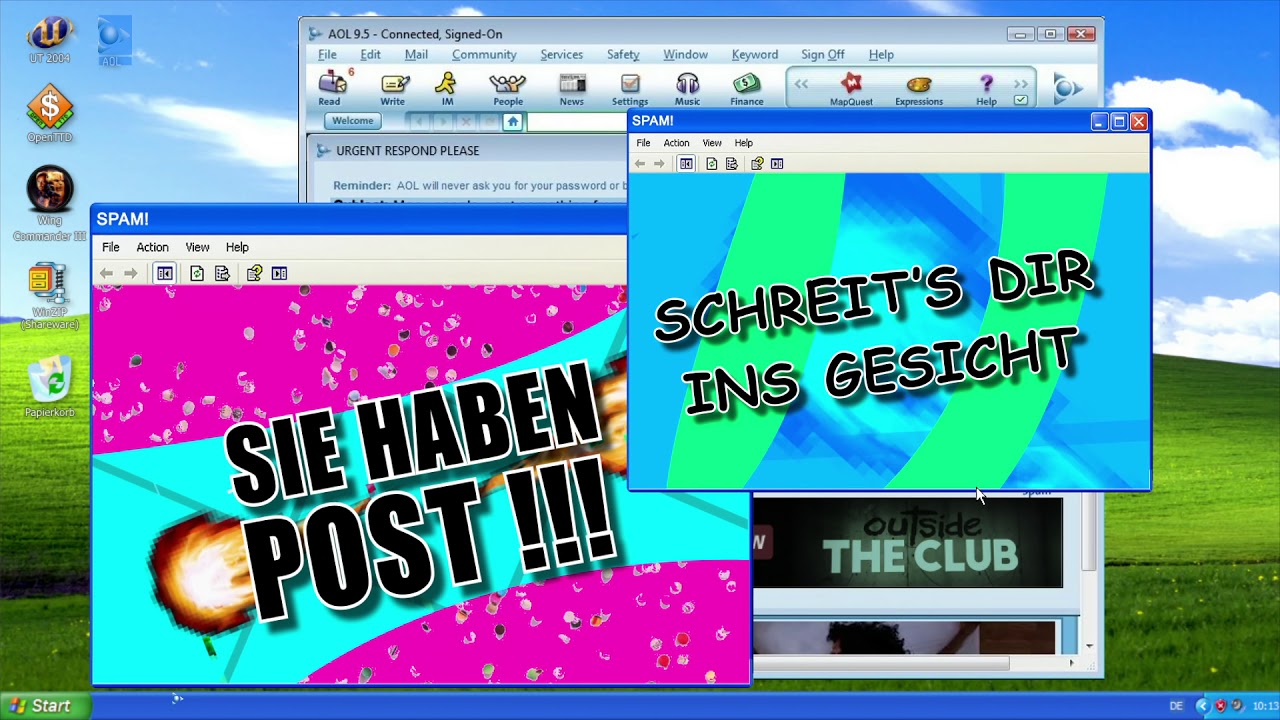
Task: Open the AOL Community menu
Action: pyautogui.click(x=484, y=55)
